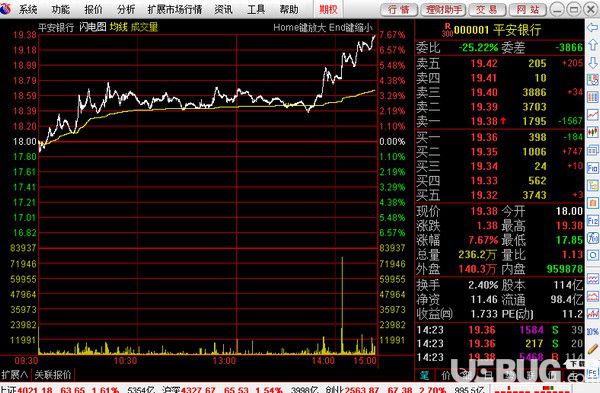Toggle the 成交量 volume indicator

click(x=144, y=27)
